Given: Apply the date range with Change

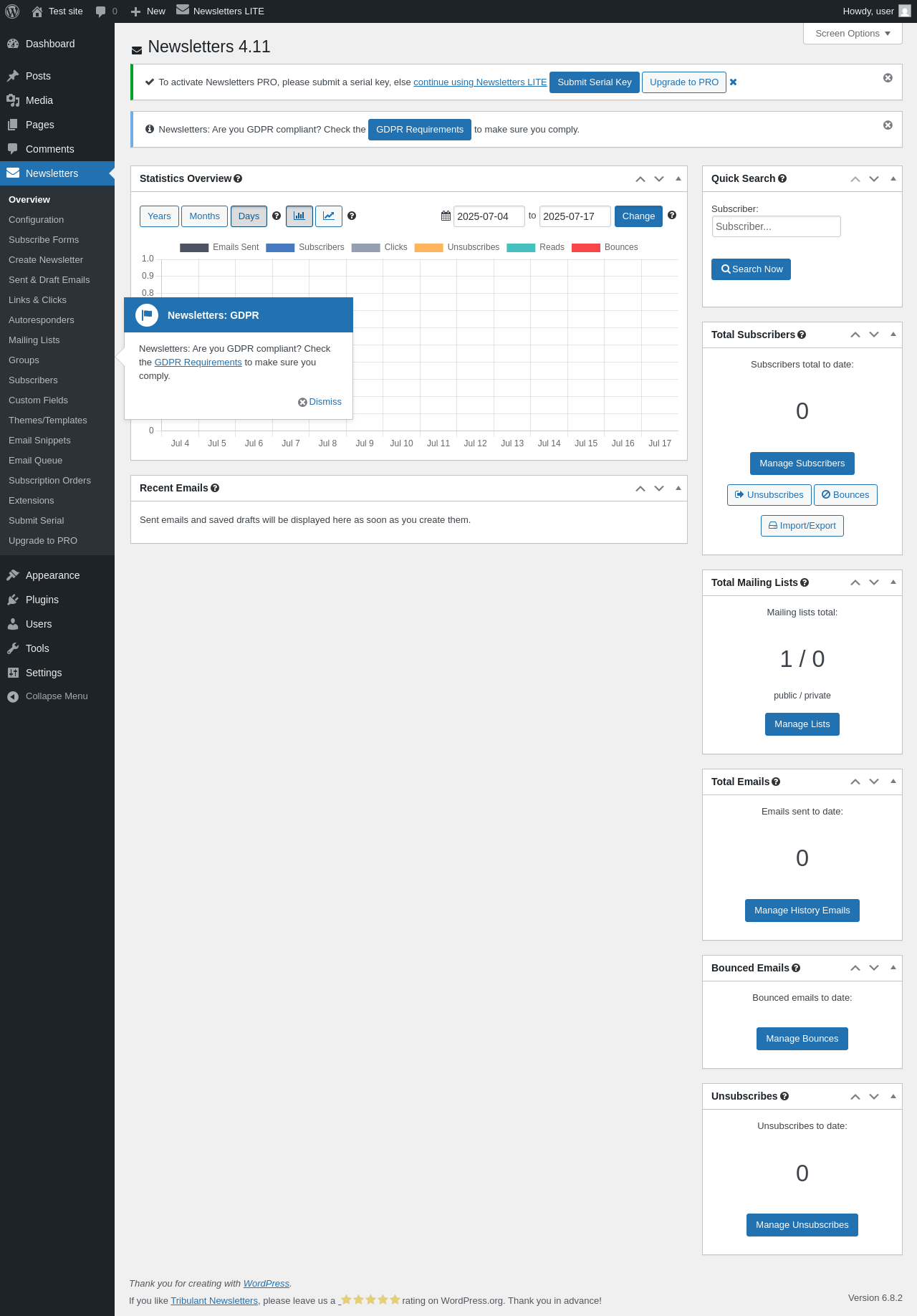Looking at the screenshot, I should (x=638, y=216).
